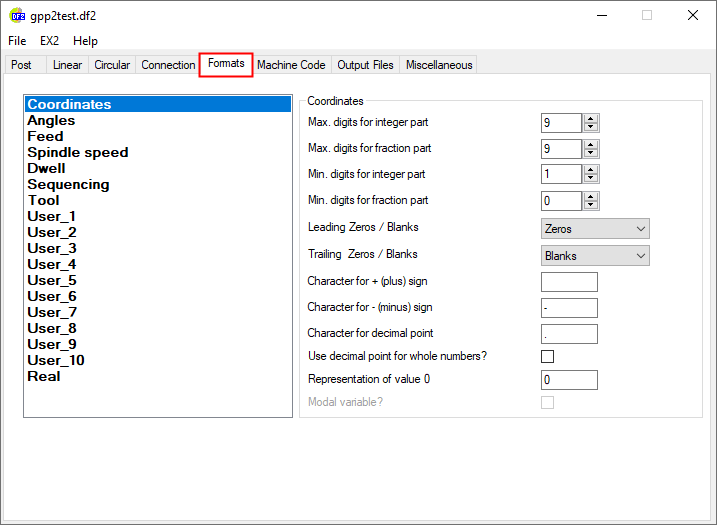The height and width of the screenshot is (525, 717).
Task: Increase min digits for integer part
Action: (591, 170)
